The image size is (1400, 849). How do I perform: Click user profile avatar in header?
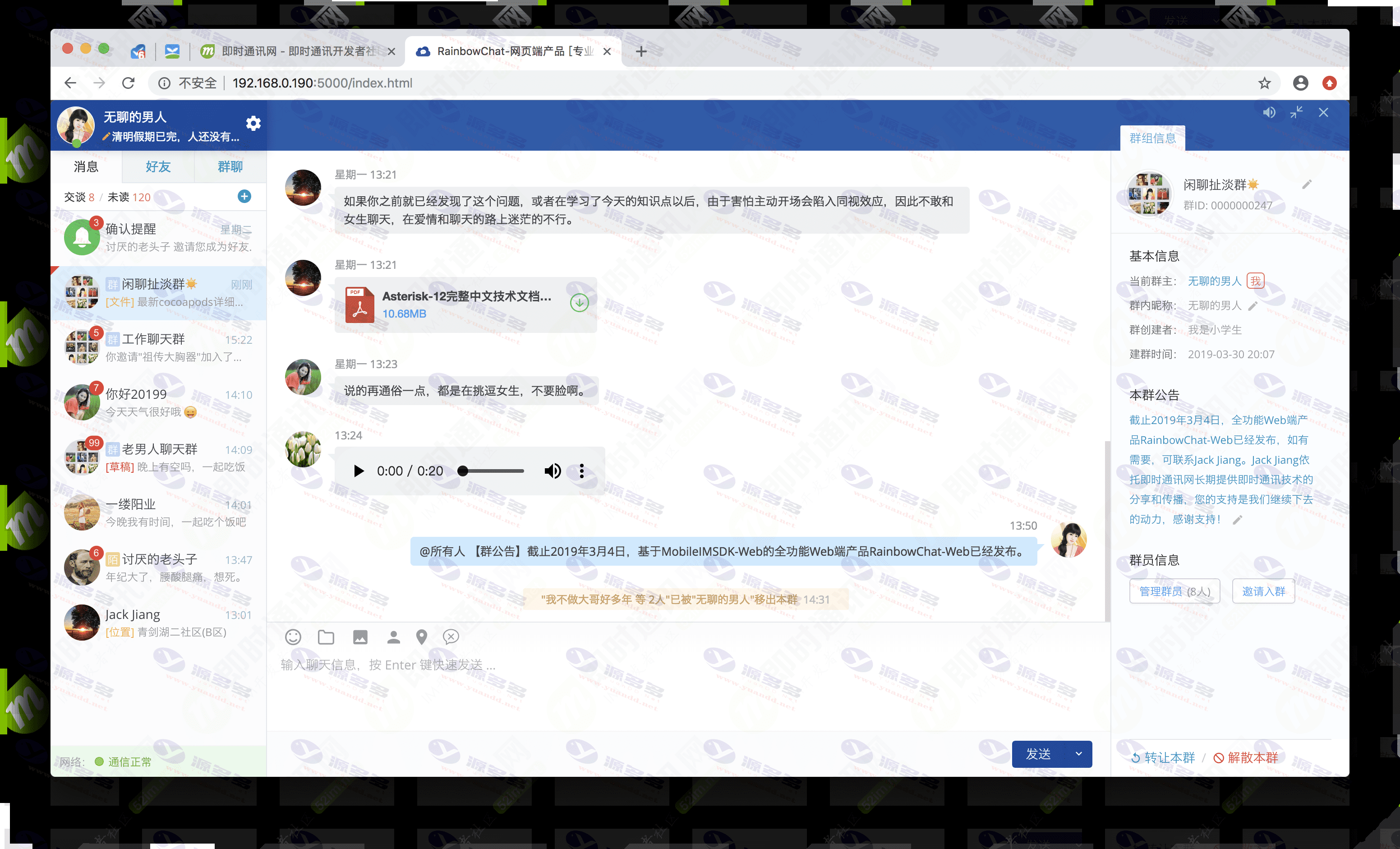coord(76,125)
